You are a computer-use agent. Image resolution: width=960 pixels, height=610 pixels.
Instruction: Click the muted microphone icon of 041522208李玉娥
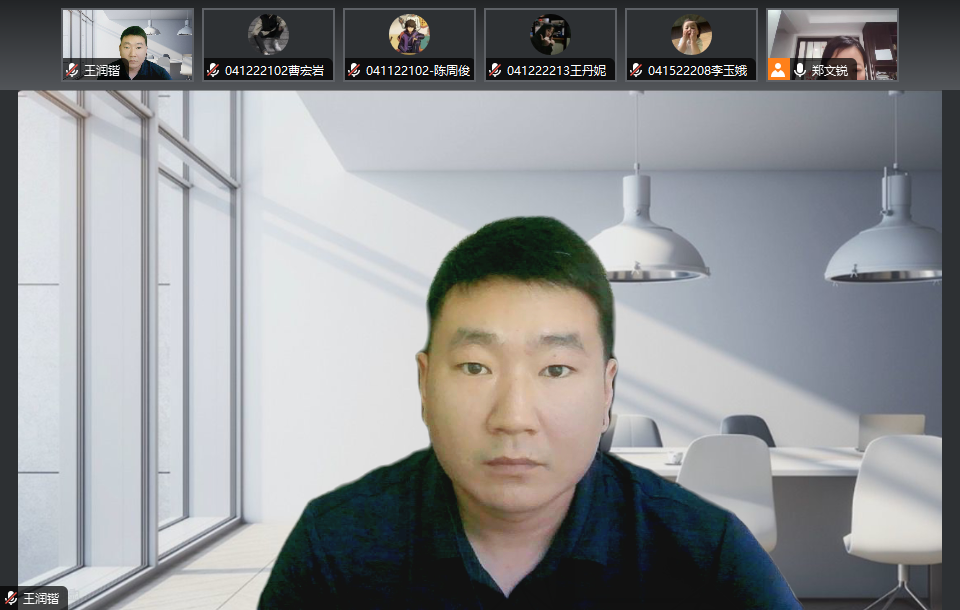point(636,70)
